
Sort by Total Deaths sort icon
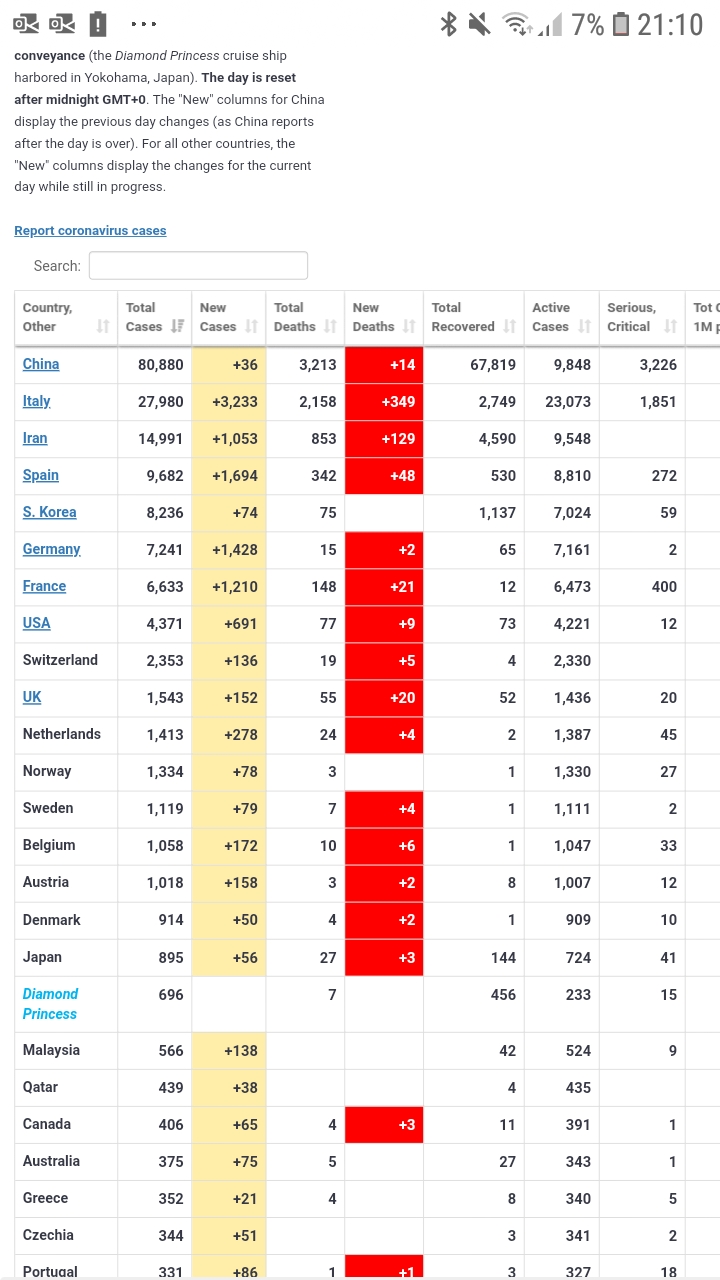click(x=330, y=327)
